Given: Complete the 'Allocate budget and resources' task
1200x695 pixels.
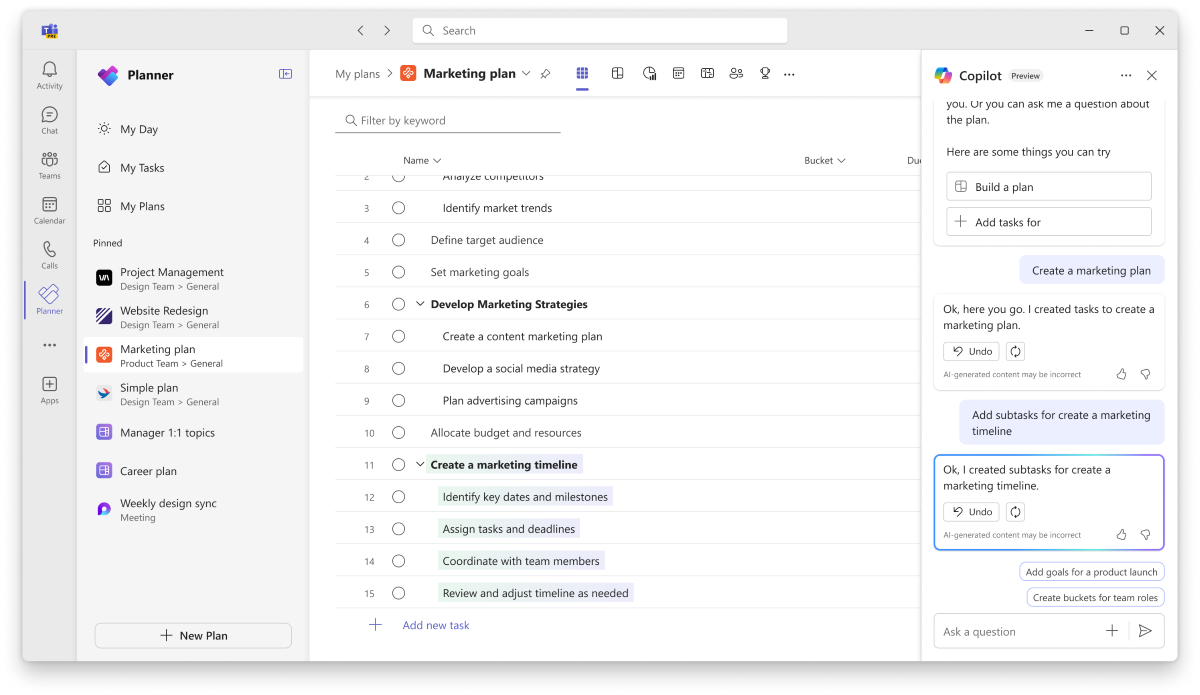Looking at the screenshot, I should pyautogui.click(x=399, y=432).
